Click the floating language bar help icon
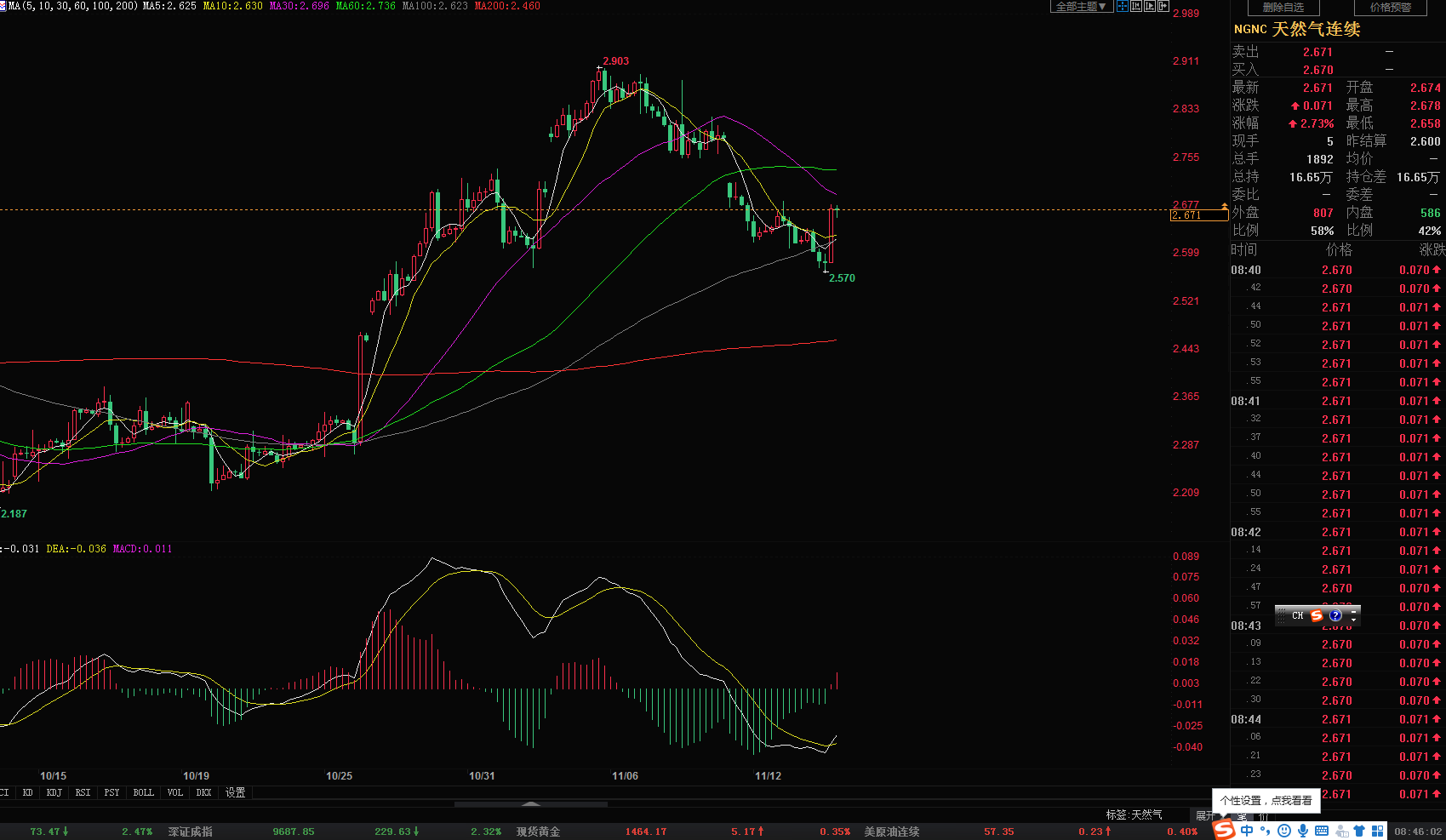Viewport: 1446px width, 840px height. [1335, 615]
